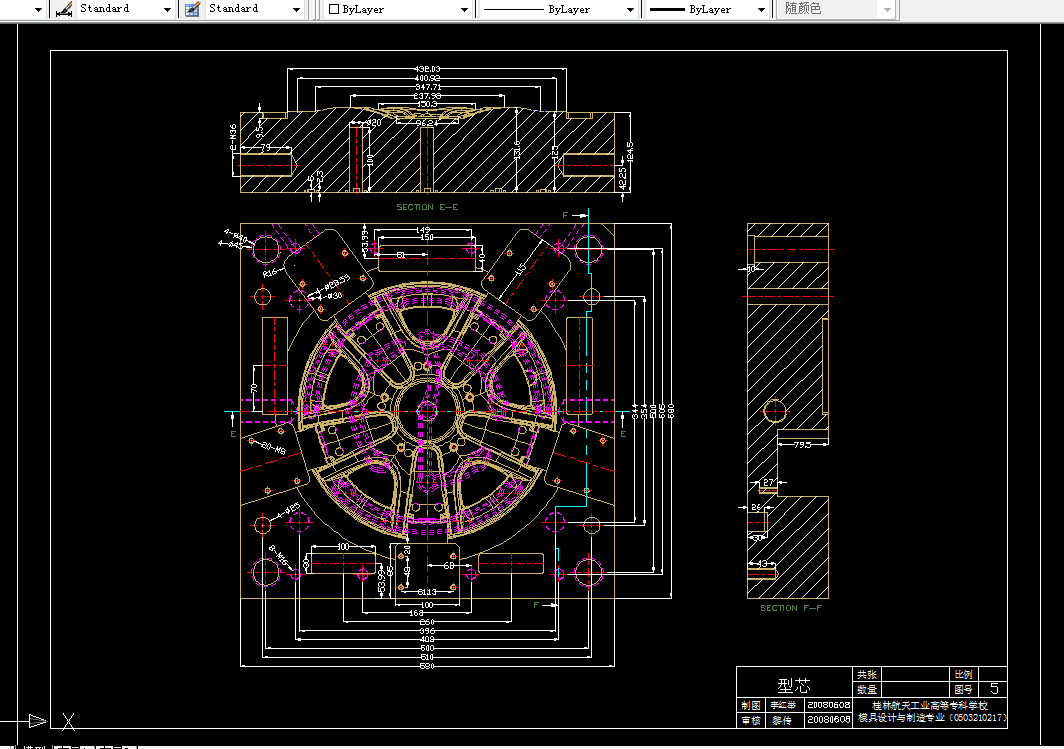
Task: Click the 数量 cell in title block
Action: (867, 689)
